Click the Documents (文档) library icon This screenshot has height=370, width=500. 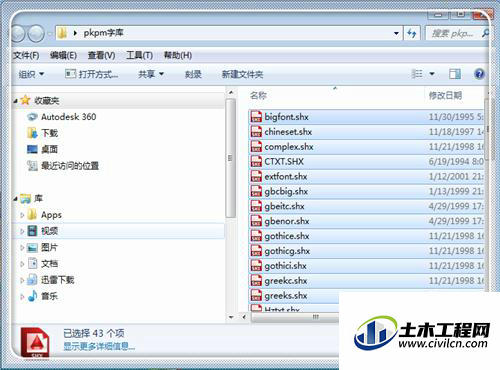click(x=32, y=263)
